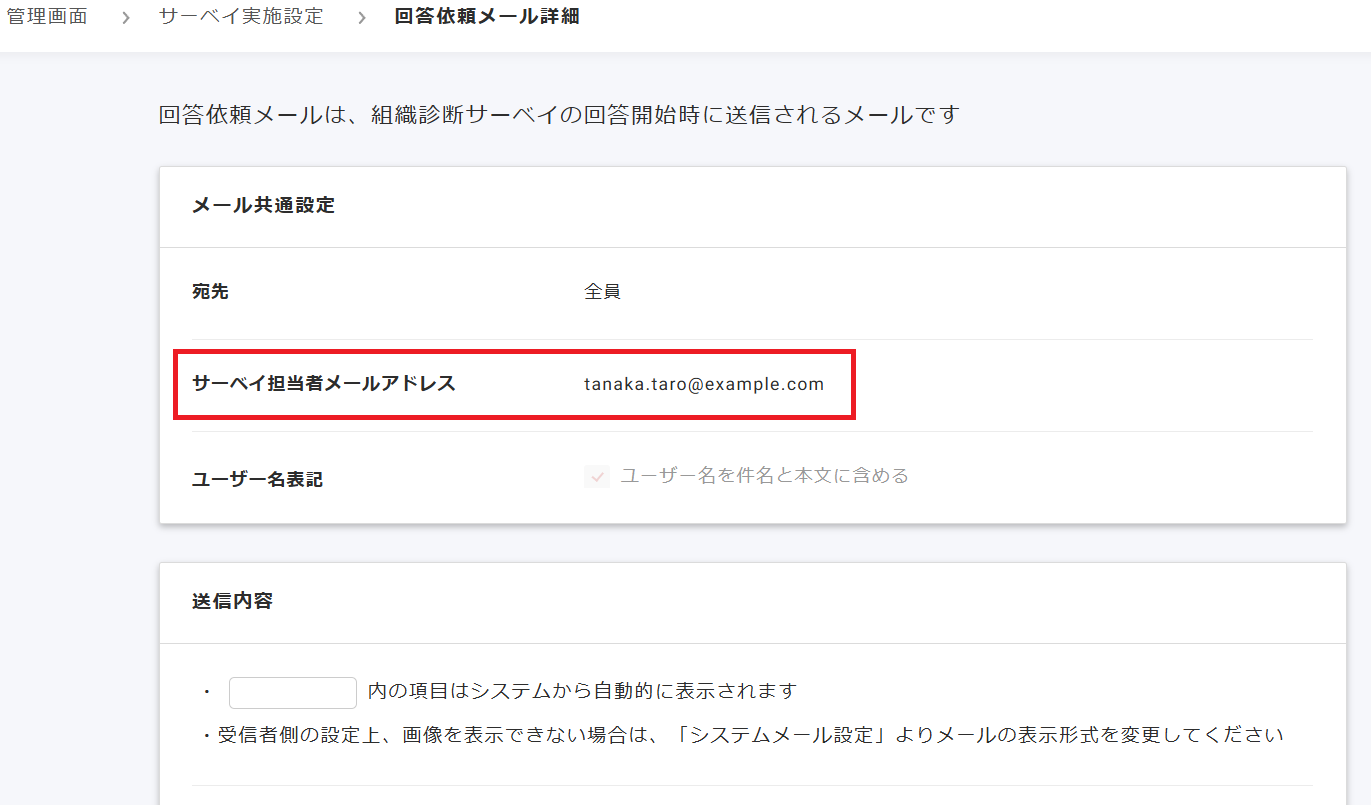1371x805 pixels.
Task: Select the 回答依頼メール詳細 breadcrumb title
Action: (x=483, y=16)
